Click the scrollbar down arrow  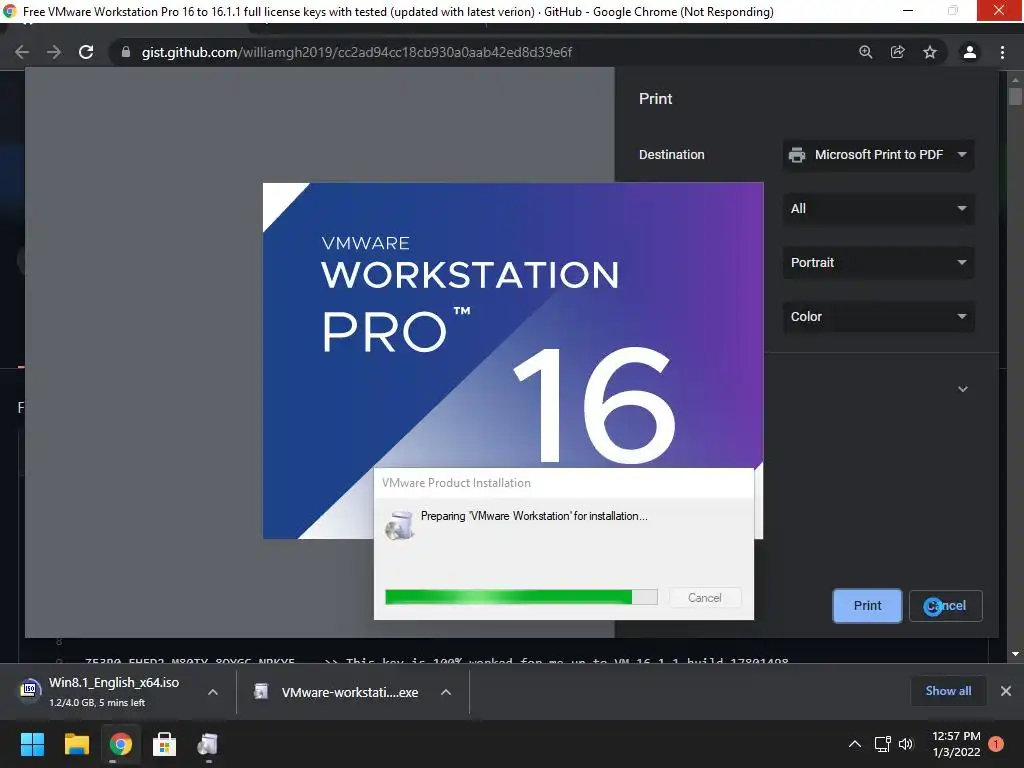click(1015, 654)
